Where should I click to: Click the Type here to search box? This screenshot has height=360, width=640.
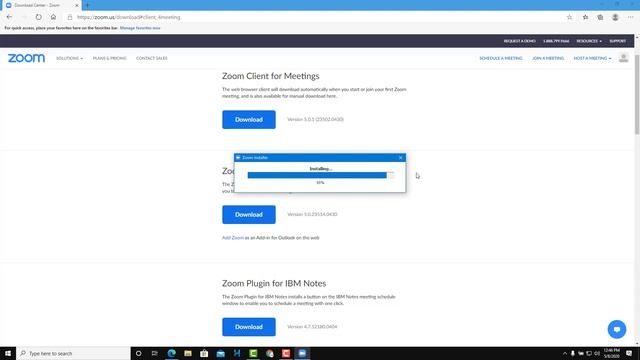click(73, 353)
